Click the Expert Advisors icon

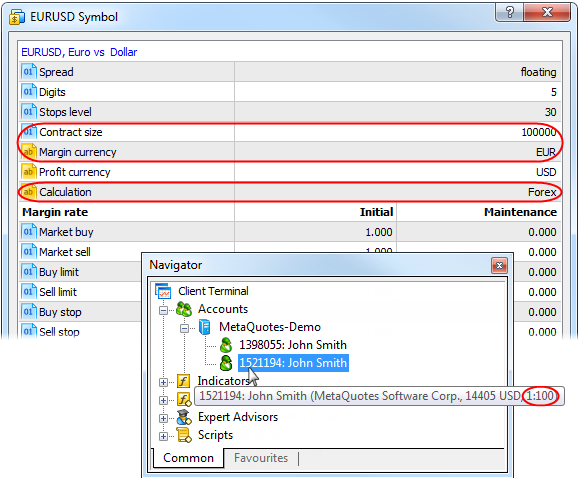click(184, 417)
